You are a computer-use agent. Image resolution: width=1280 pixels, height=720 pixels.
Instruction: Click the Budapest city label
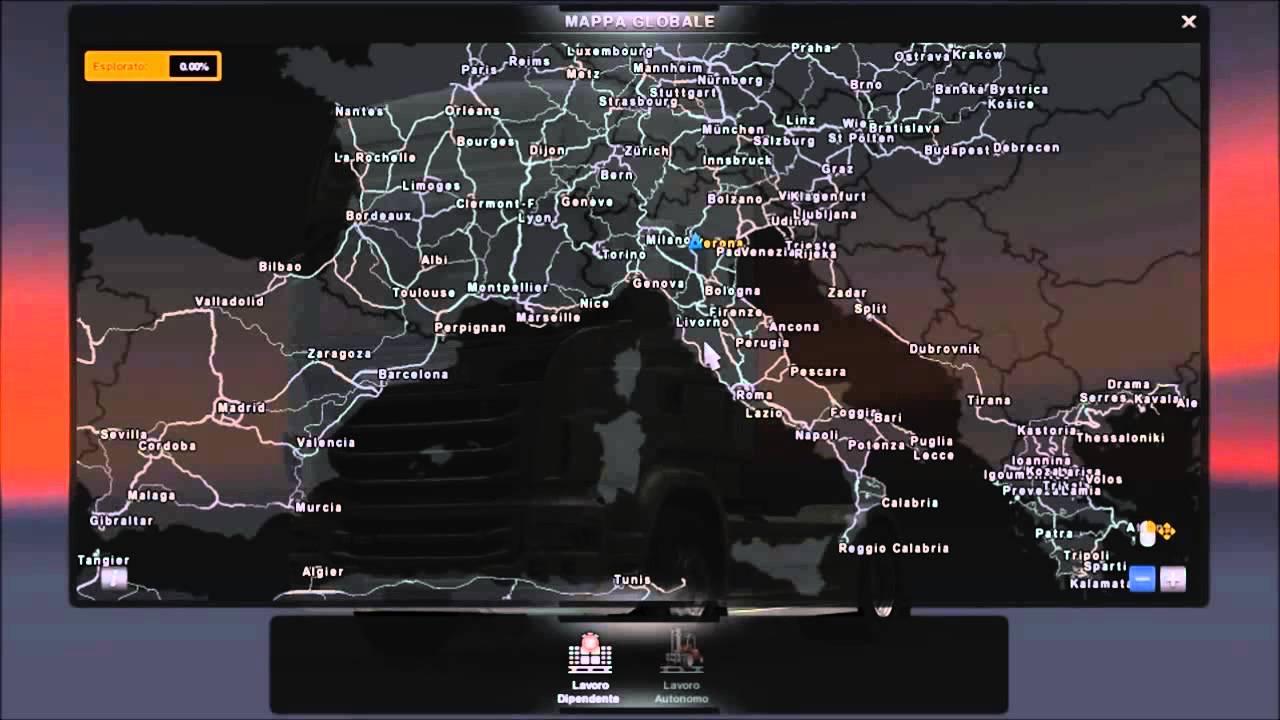[957, 151]
